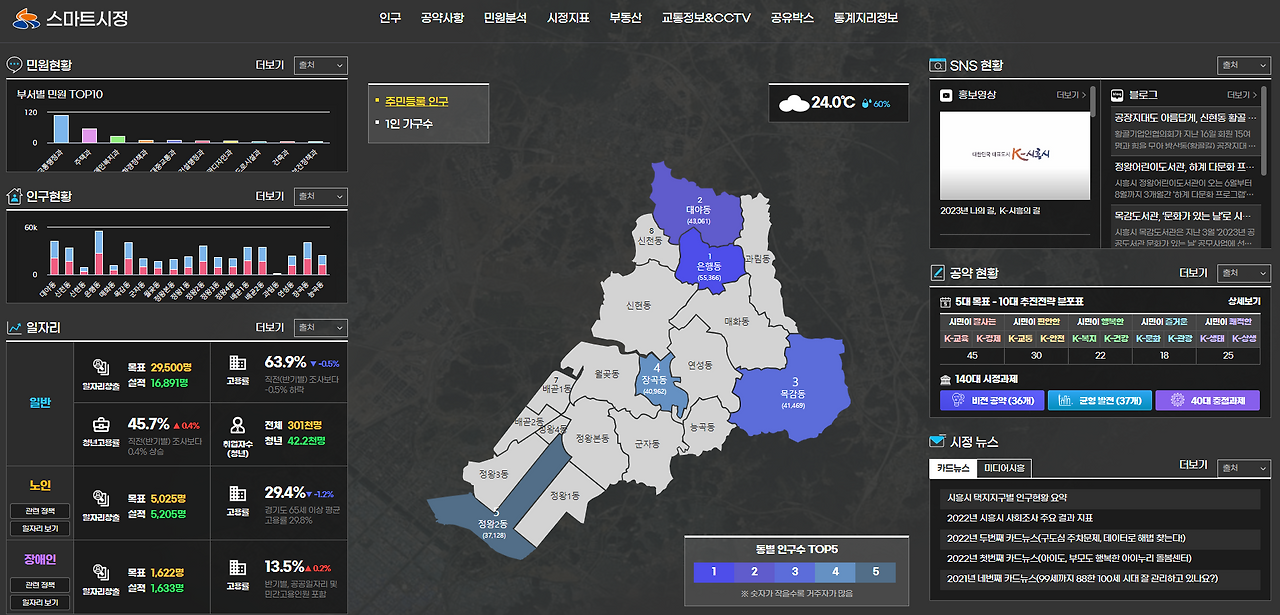Open the 교통정보&CCTV menu
The width and height of the screenshot is (1280, 615).
(x=706, y=18)
